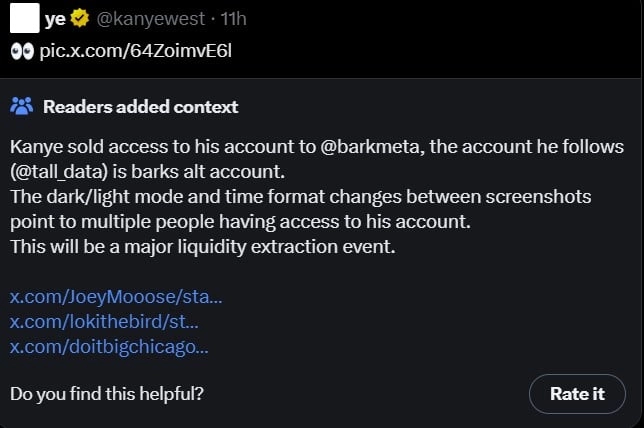Screen dimensions: 644x428
Task: Open the ye display name profile
Action: (55, 19)
